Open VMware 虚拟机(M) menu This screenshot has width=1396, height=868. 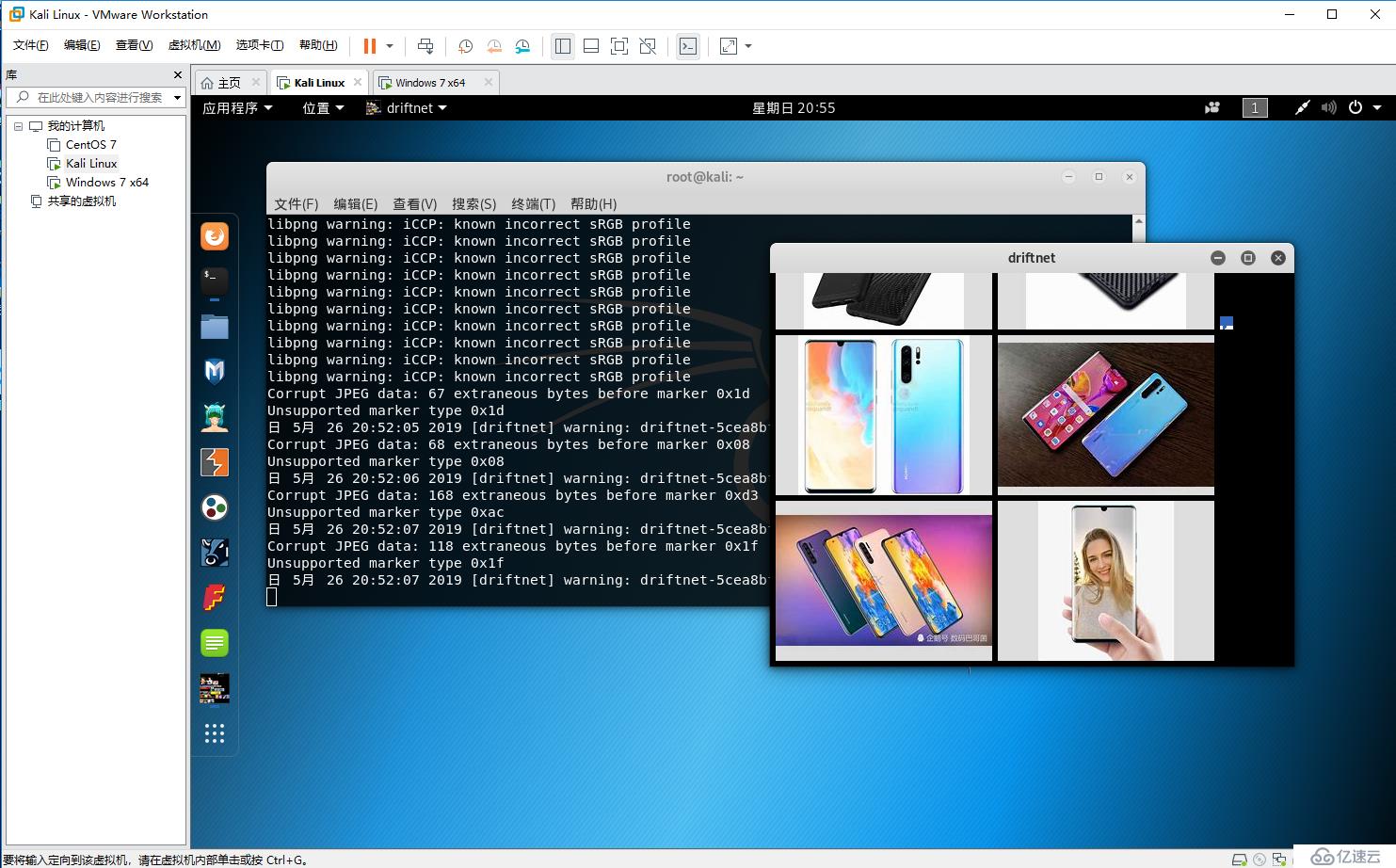194,45
